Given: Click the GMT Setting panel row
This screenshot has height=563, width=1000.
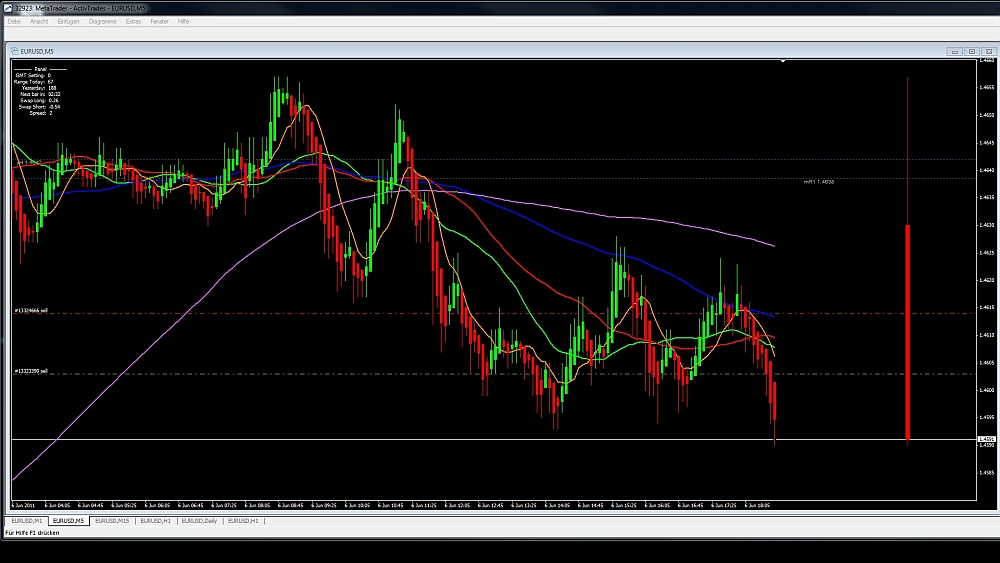Looking at the screenshot, I should click(33, 75).
